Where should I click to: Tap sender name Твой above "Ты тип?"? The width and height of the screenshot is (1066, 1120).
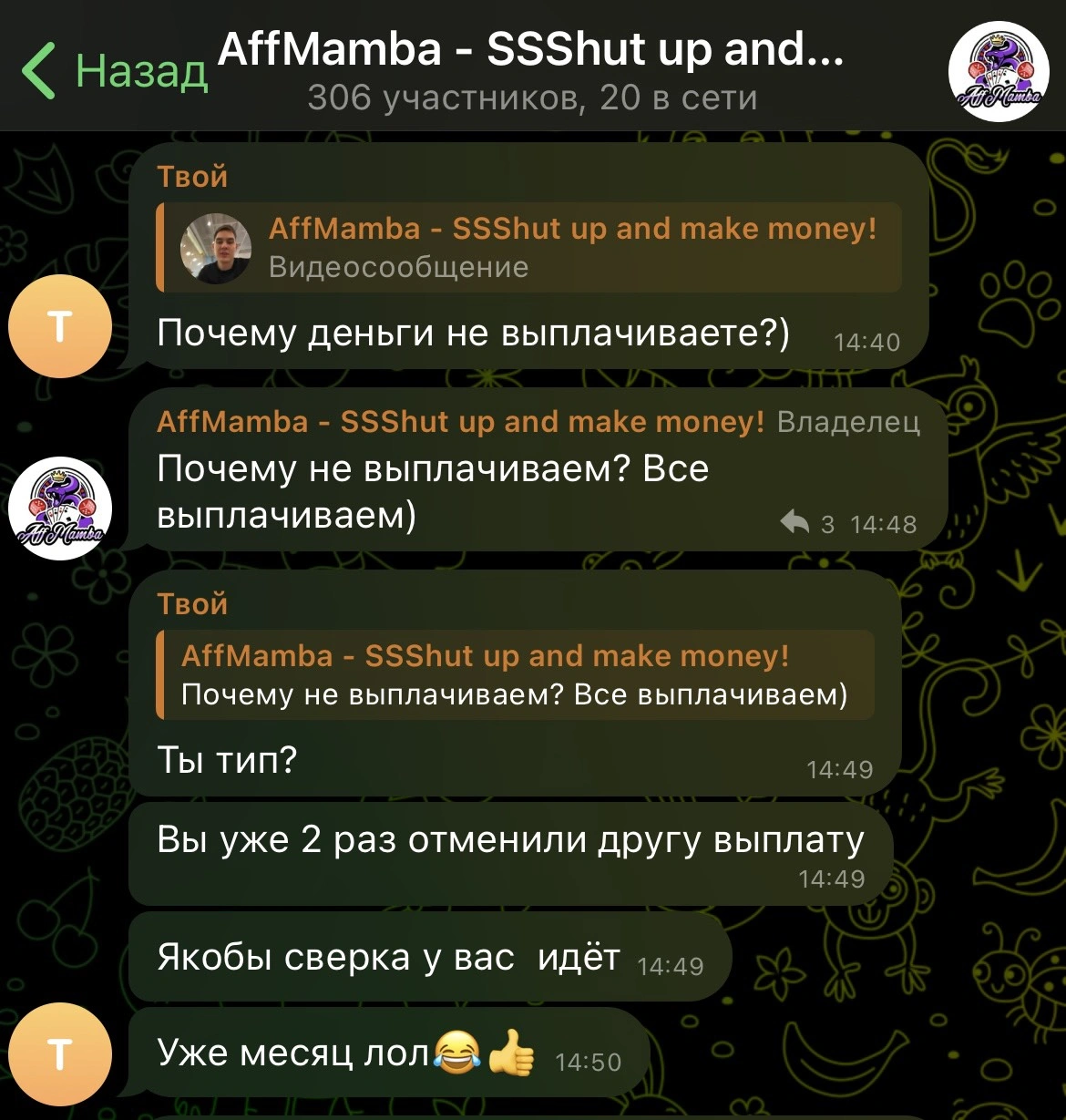pyautogui.click(x=192, y=603)
